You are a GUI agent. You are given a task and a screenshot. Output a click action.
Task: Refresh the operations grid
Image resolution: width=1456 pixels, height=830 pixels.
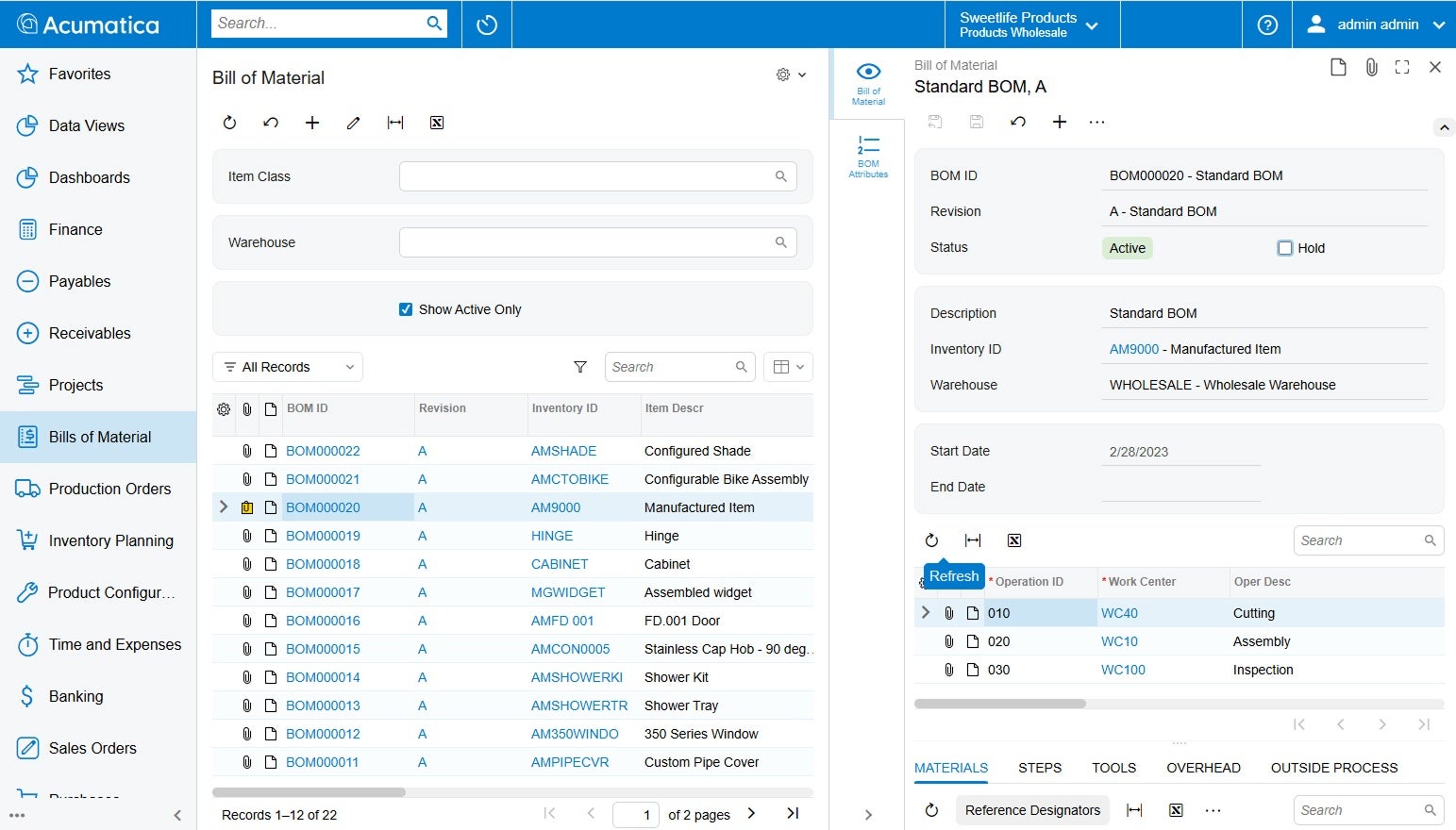click(x=931, y=539)
